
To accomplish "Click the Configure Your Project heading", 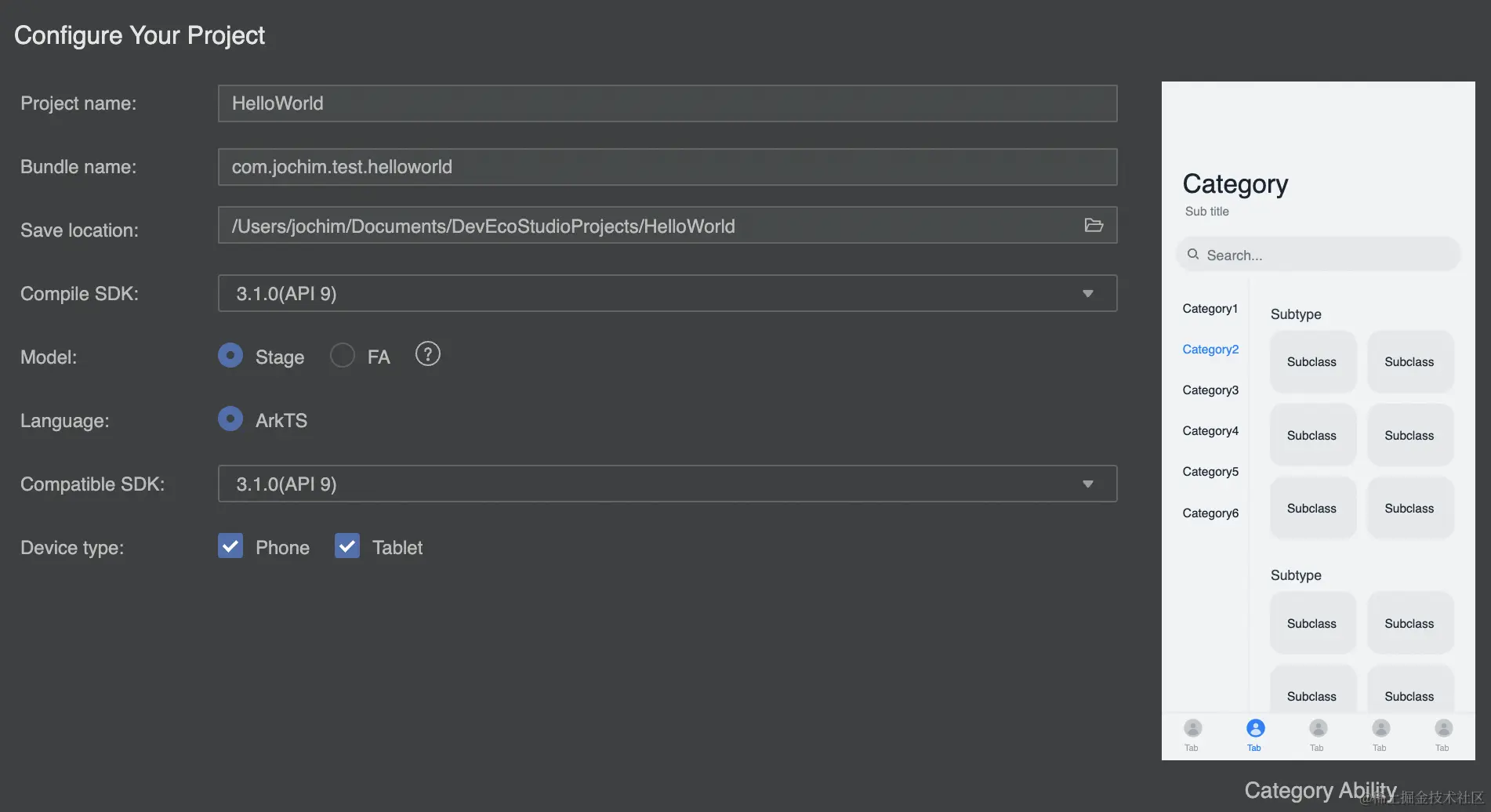I will point(140,35).
